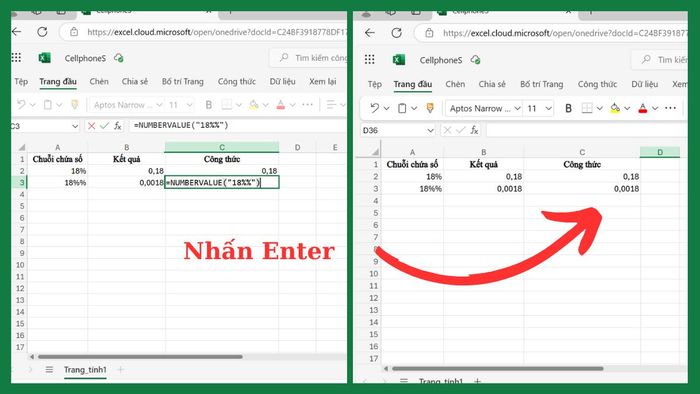Click the Paste clipboard icon in left window
Image resolution: width=700 pixels, height=394 pixels.
pyautogui.click(x=47, y=105)
